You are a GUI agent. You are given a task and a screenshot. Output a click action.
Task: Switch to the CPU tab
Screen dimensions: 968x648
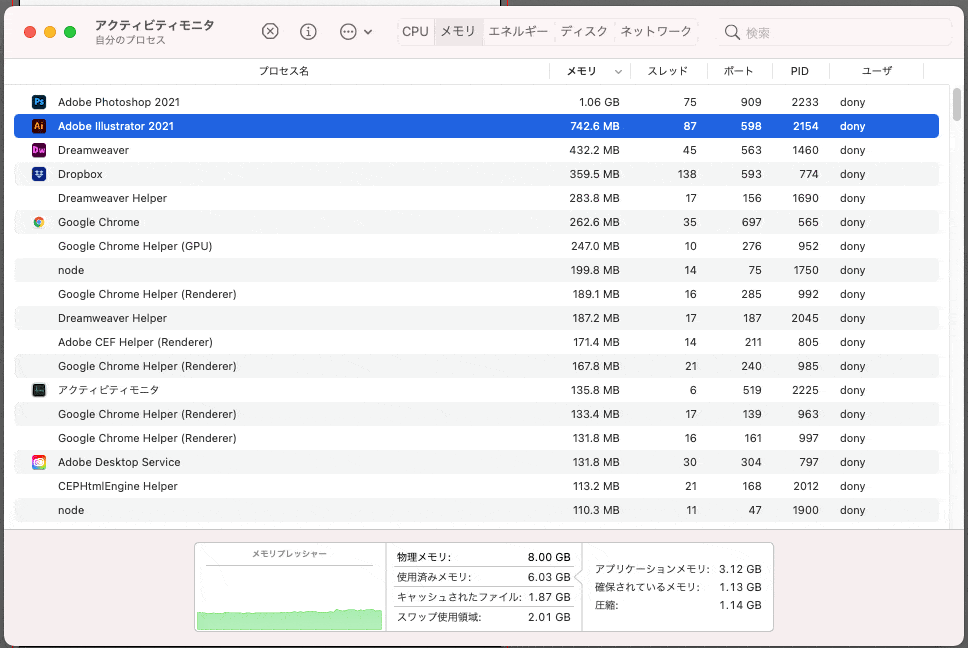pos(415,31)
